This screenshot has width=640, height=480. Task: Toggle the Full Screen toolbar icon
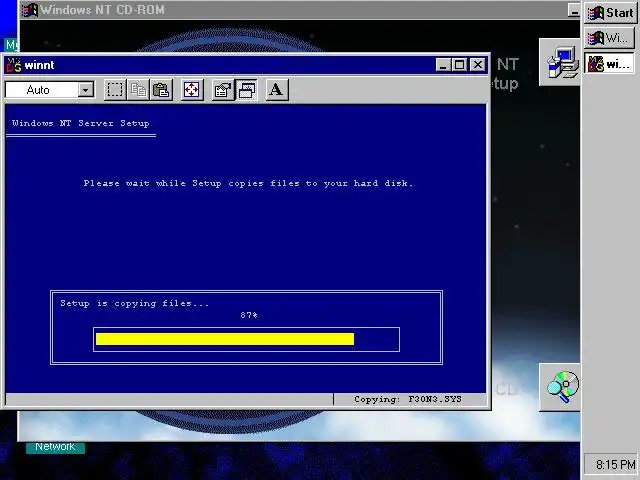[x=192, y=90]
